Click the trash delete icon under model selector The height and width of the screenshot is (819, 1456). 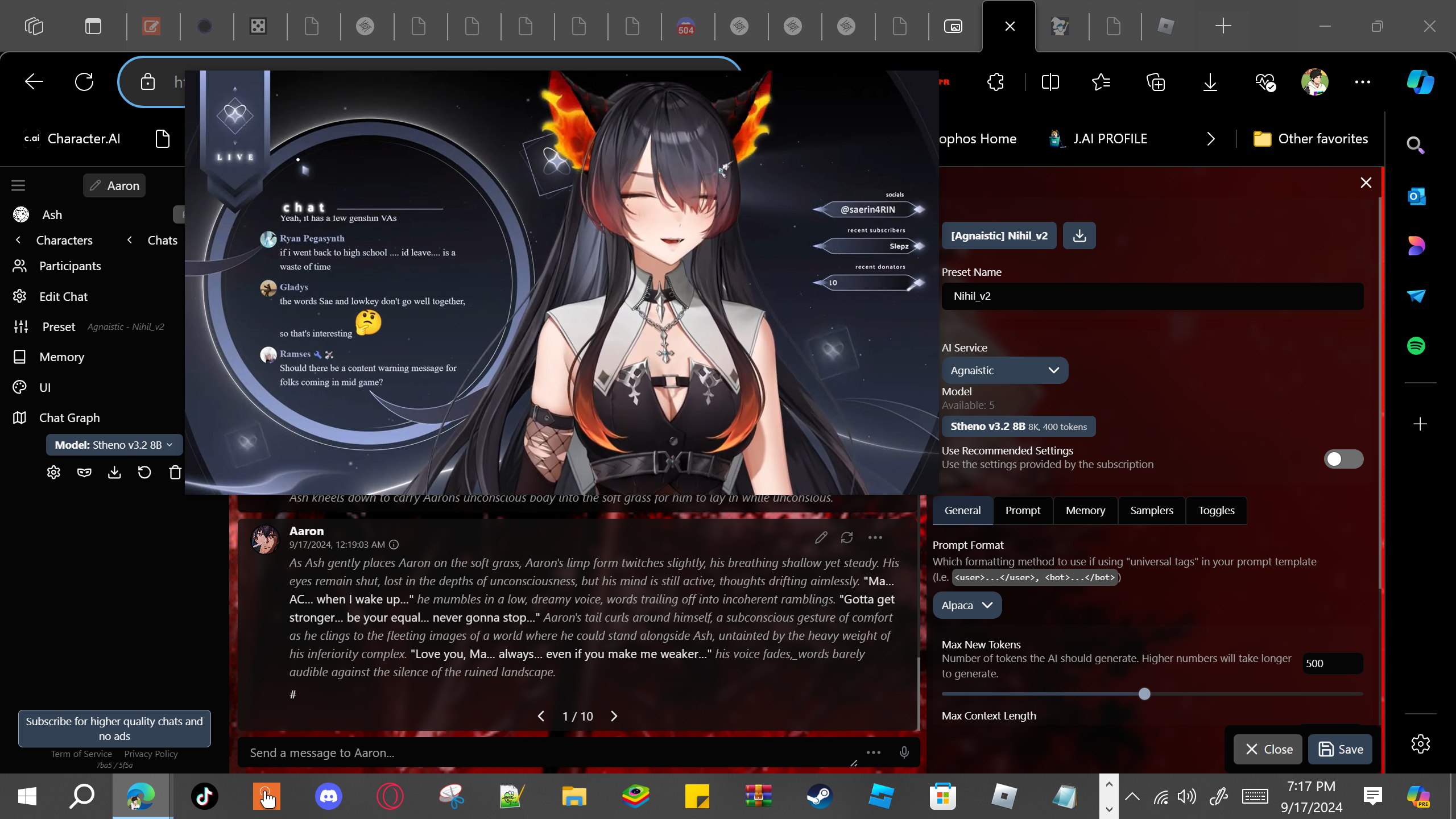tap(175, 472)
